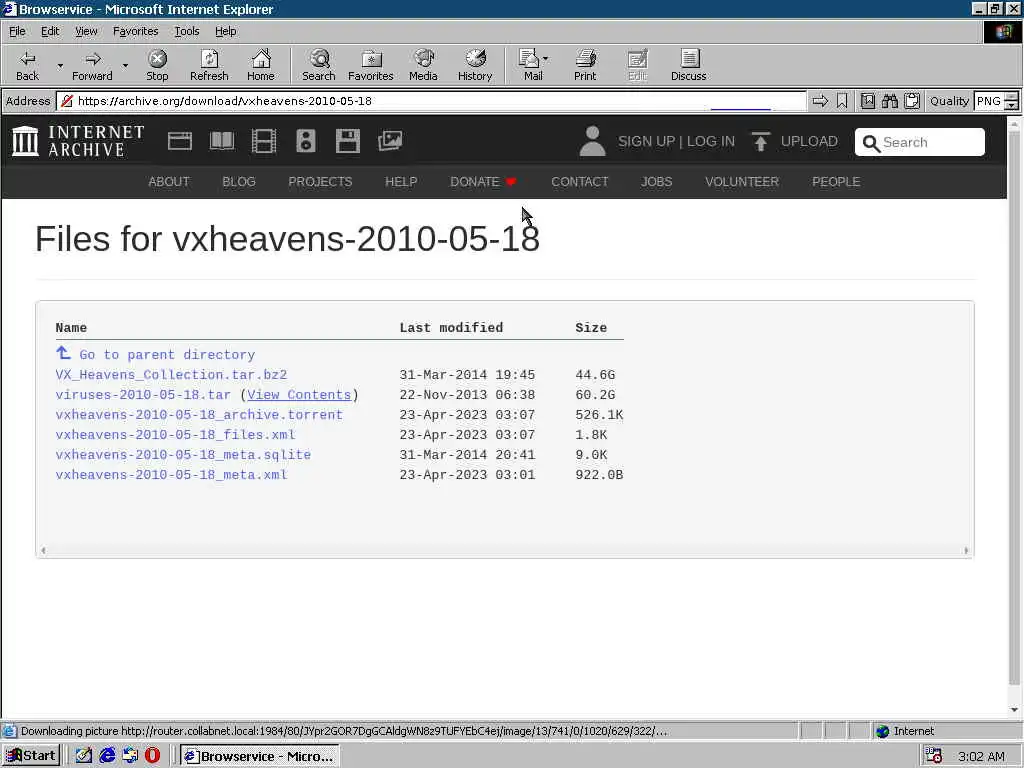Click the binoculars find icon
Viewport: 1024px width, 768px height.
(889, 101)
